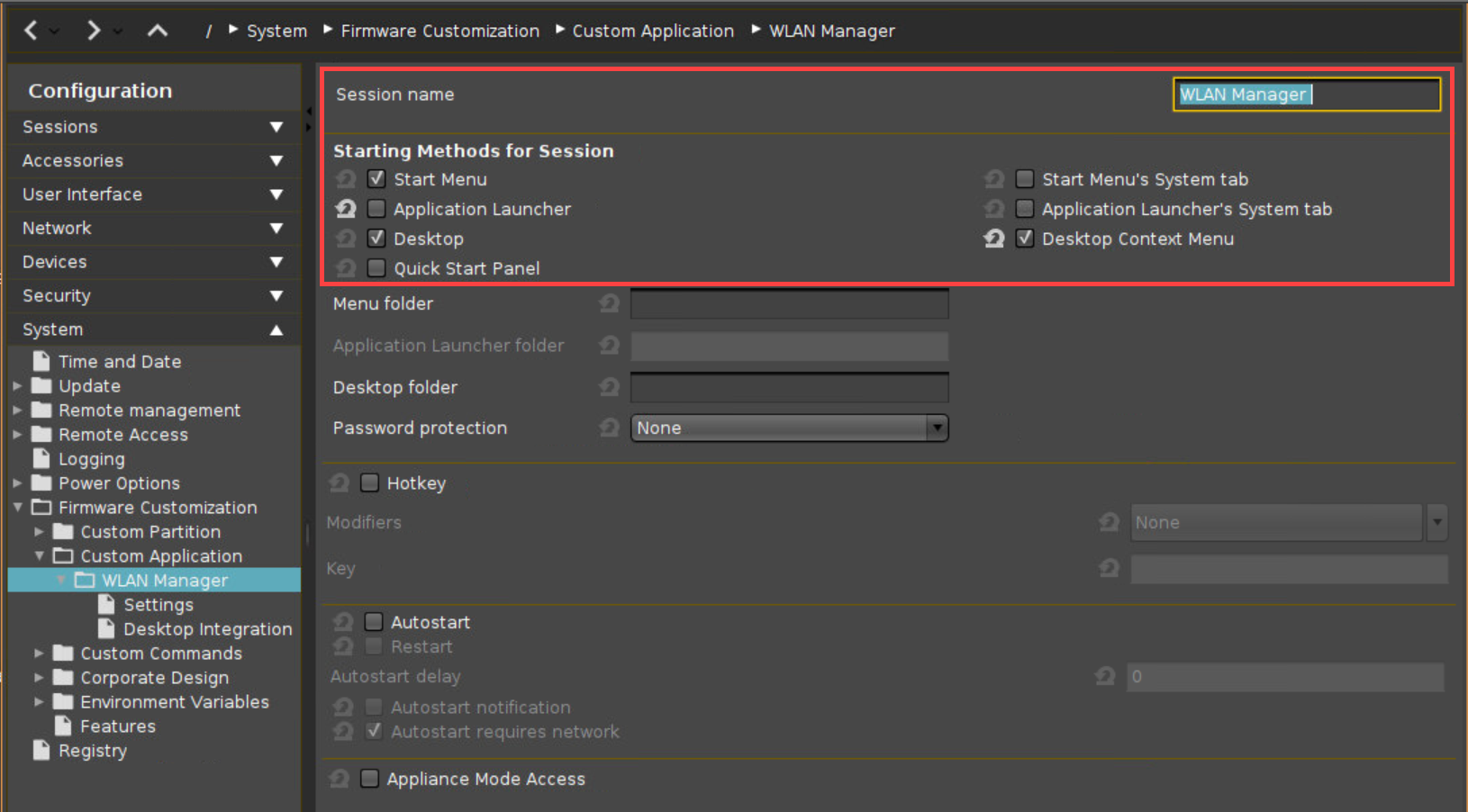Click the WLAN Manager folder icon

pyautogui.click(x=84, y=580)
